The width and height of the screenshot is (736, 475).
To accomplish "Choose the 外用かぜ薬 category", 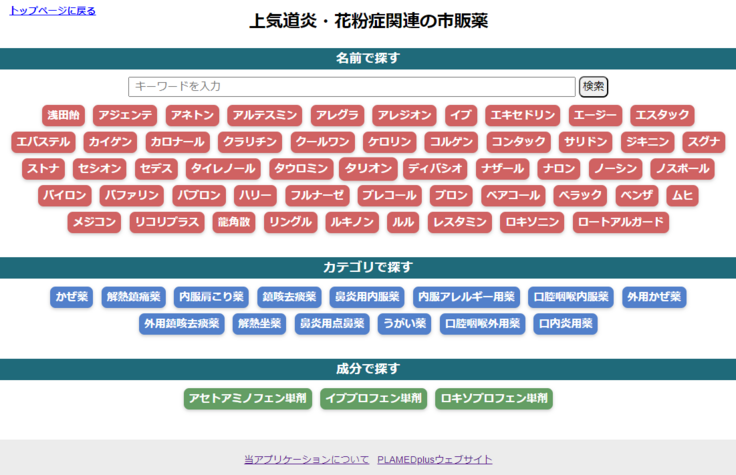I will click(654, 297).
